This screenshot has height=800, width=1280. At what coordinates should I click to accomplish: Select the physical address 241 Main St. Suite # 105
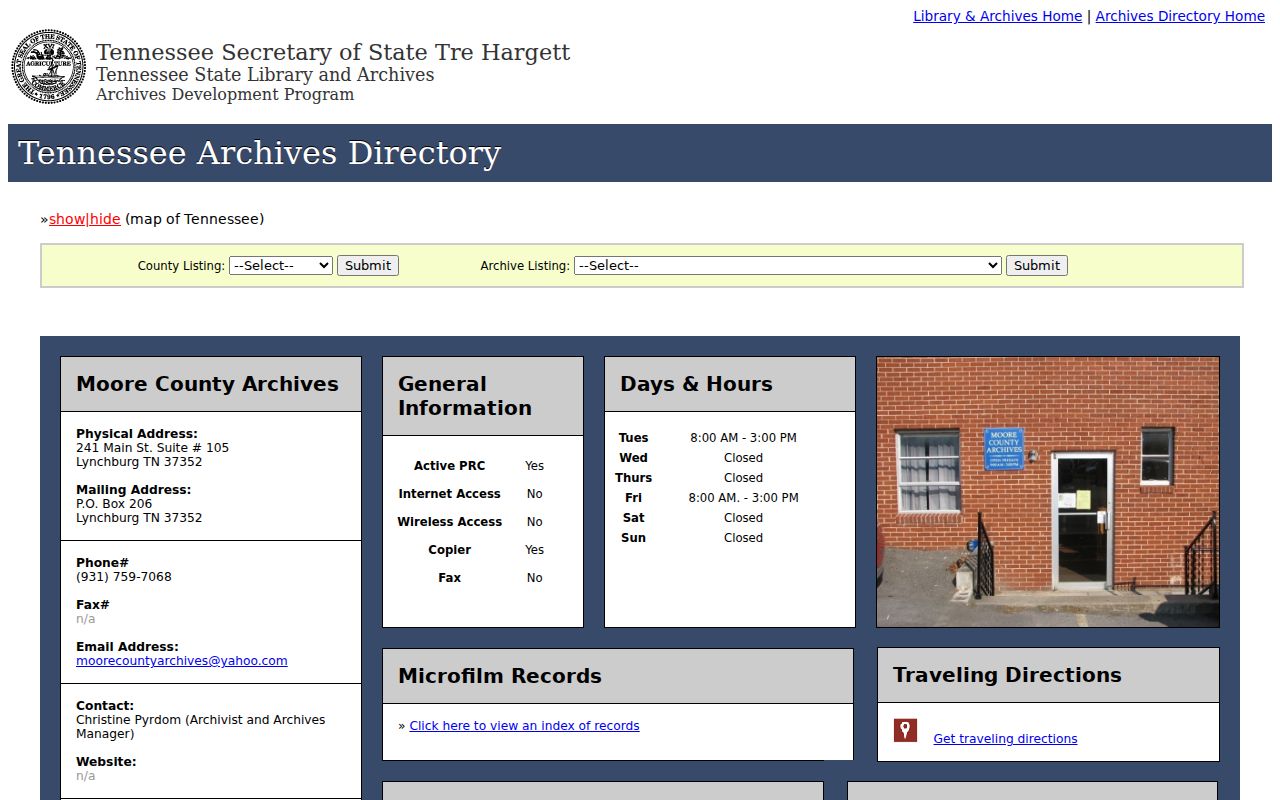(153, 448)
